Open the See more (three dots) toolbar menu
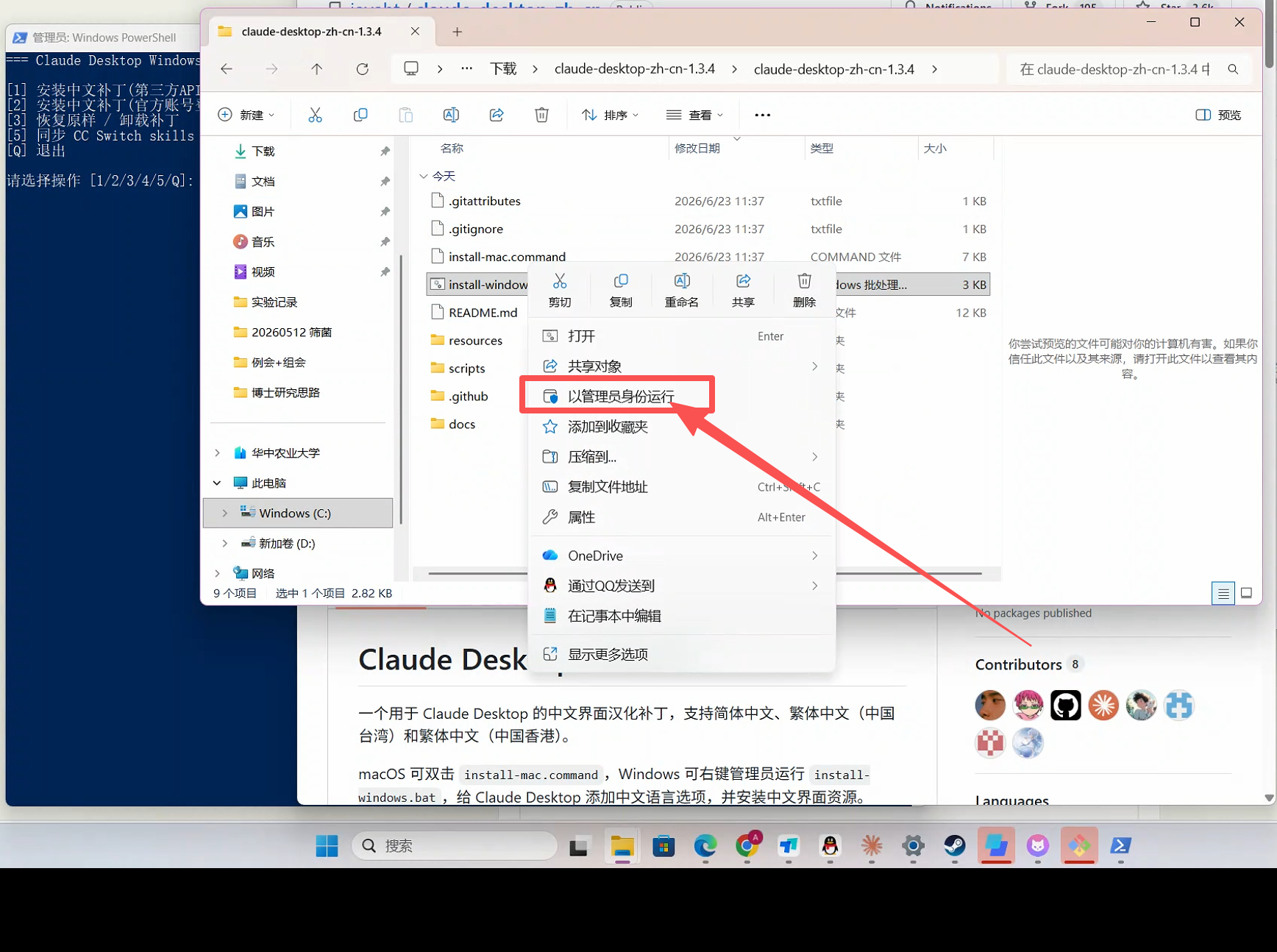1277x952 pixels. tap(763, 115)
